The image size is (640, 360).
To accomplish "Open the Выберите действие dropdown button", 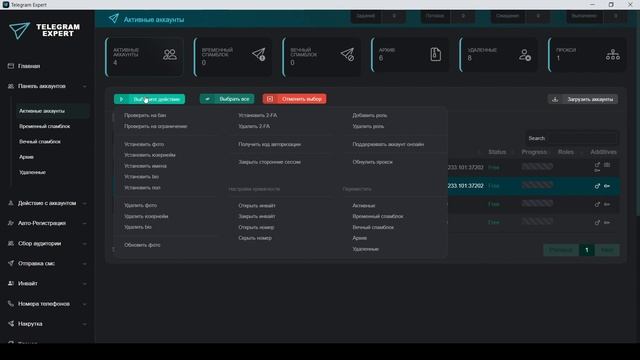I will click(x=149, y=99).
